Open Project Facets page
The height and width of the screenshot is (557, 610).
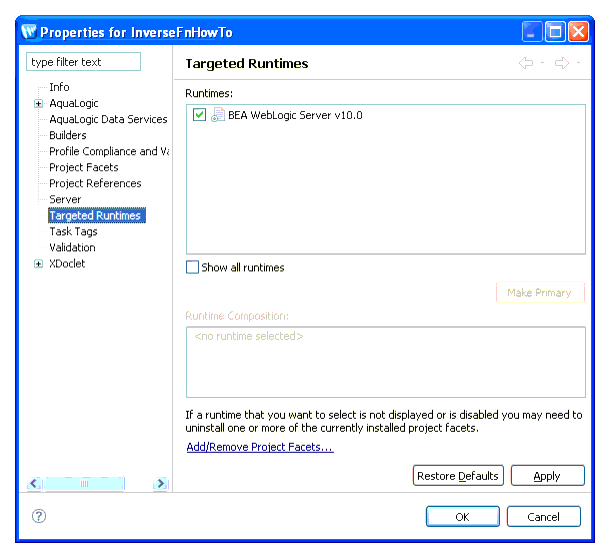click(x=84, y=167)
